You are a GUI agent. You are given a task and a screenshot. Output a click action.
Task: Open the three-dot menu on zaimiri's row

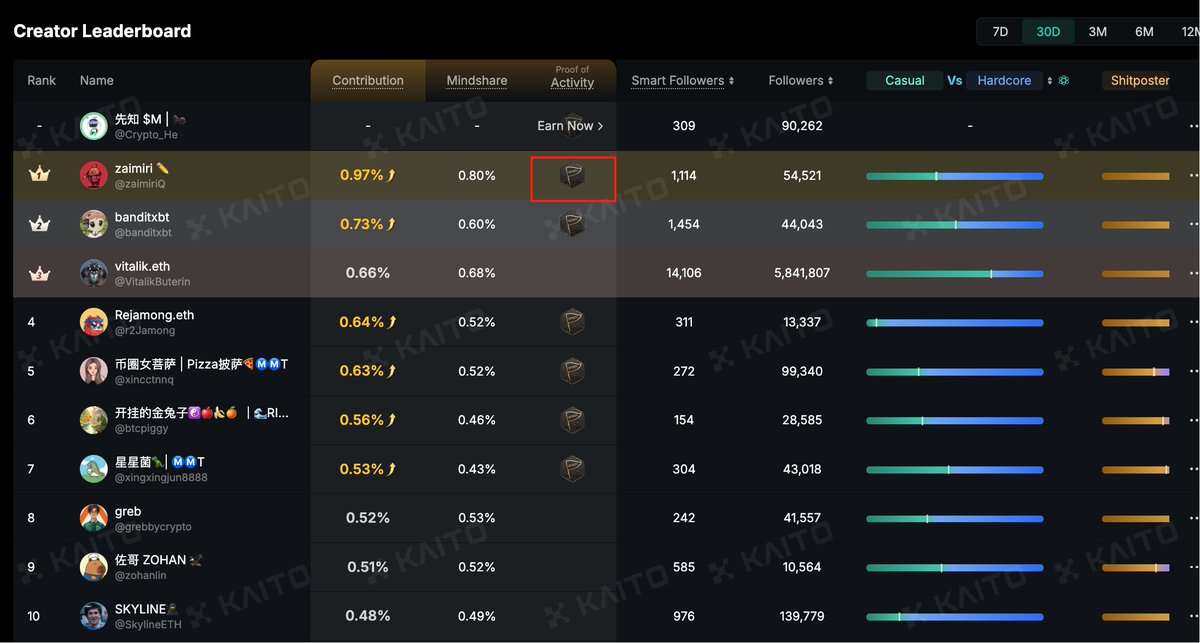[x=1193, y=175]
